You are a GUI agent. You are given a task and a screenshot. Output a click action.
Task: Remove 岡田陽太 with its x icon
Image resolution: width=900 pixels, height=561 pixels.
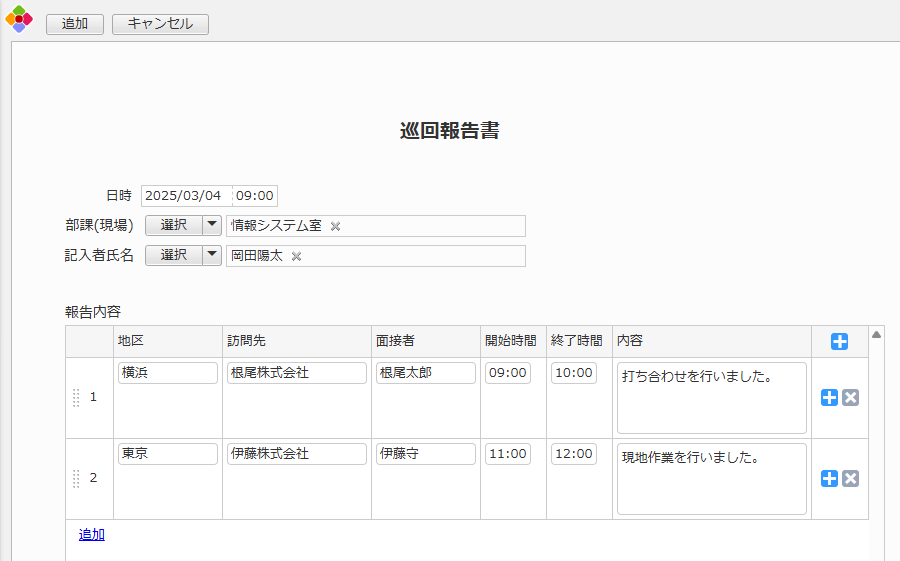296,256
